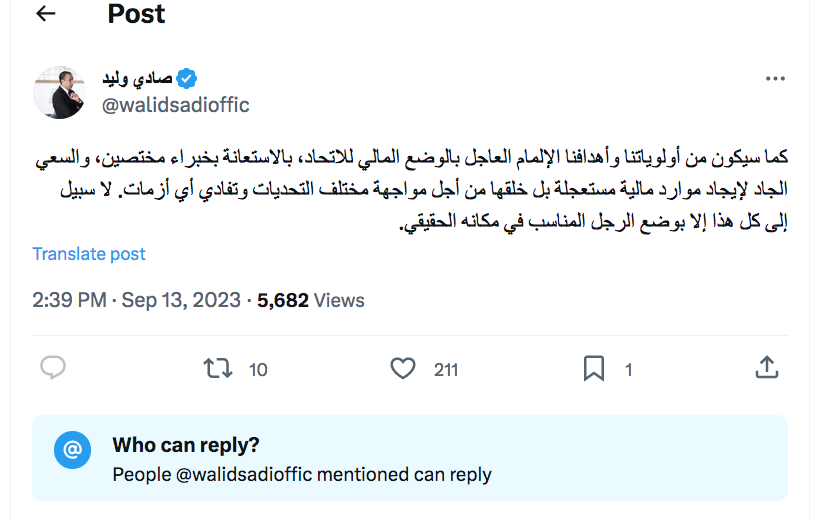Viewport: 814px width, 522px height.
Task: View the 5,682 Views count
Action: pyautogui.click(x=311, y=300)
